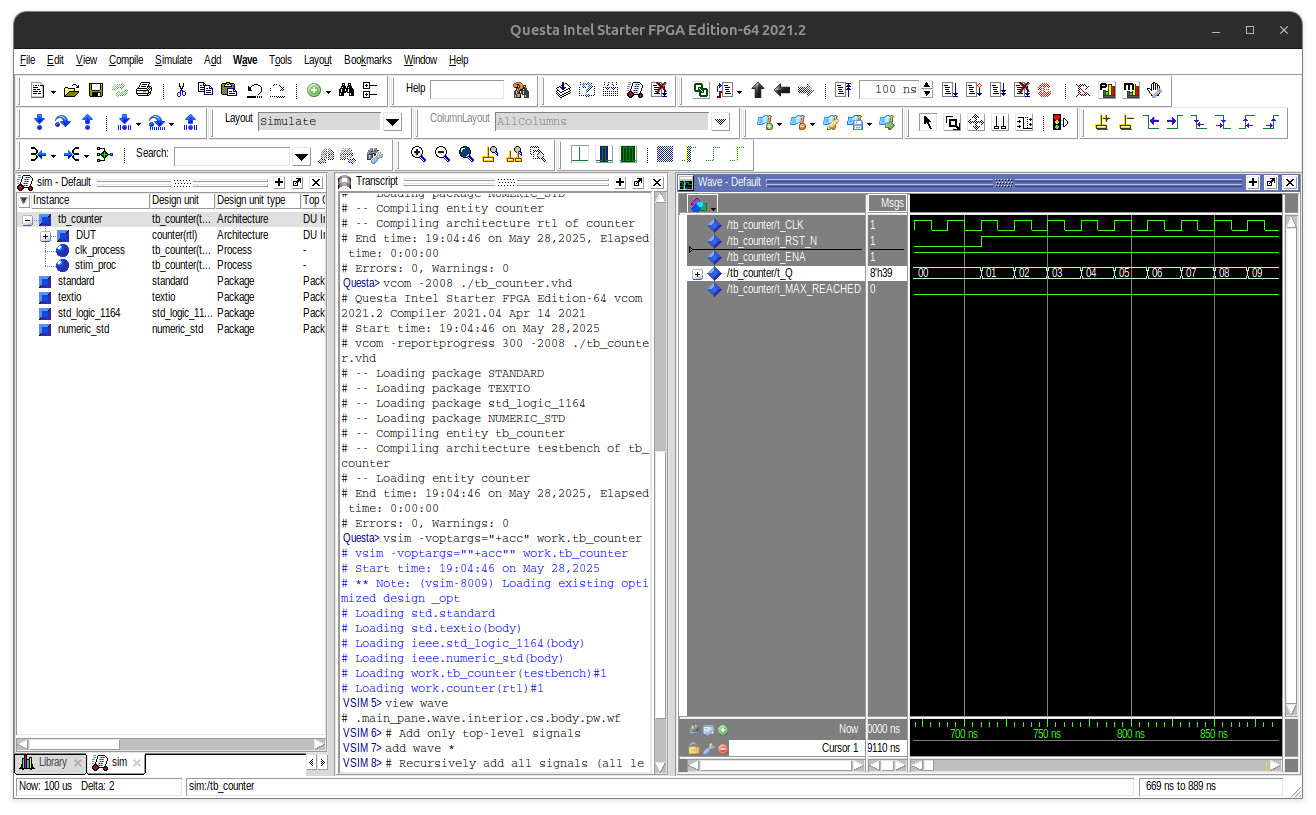Screen dimensions: 1316x815
Task: Click the binoculars Find icon
Action: click(346, 90)
